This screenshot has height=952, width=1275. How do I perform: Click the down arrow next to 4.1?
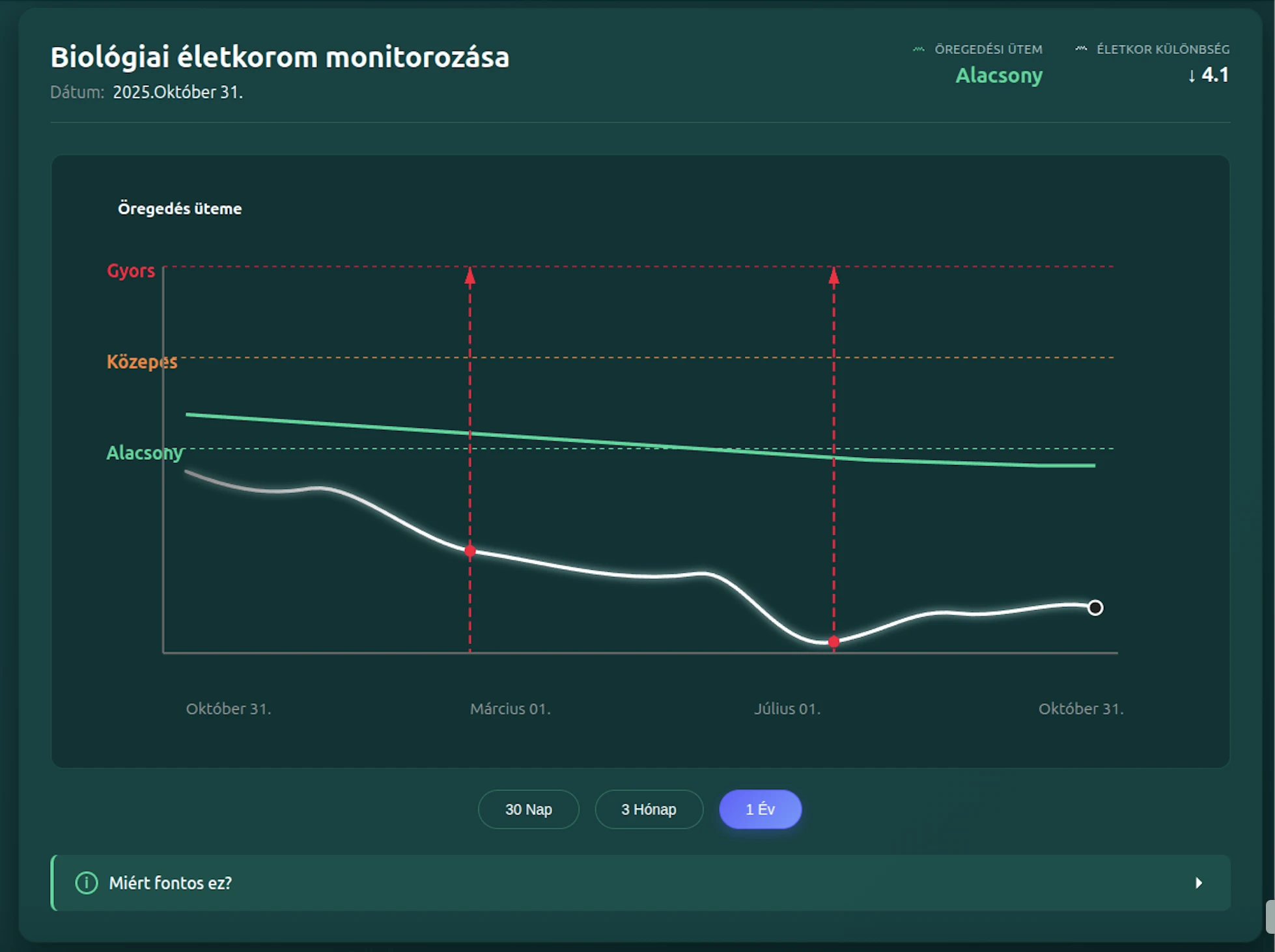coord(1192,76)
